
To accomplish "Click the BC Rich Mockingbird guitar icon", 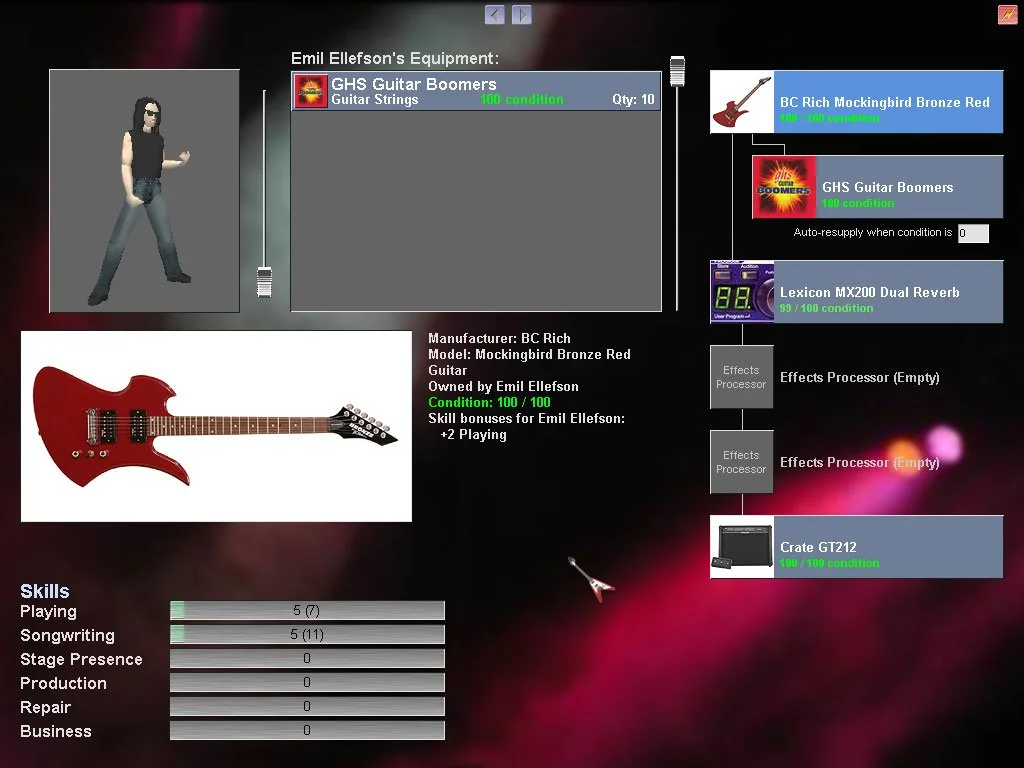I will click(x=742, y=102).
